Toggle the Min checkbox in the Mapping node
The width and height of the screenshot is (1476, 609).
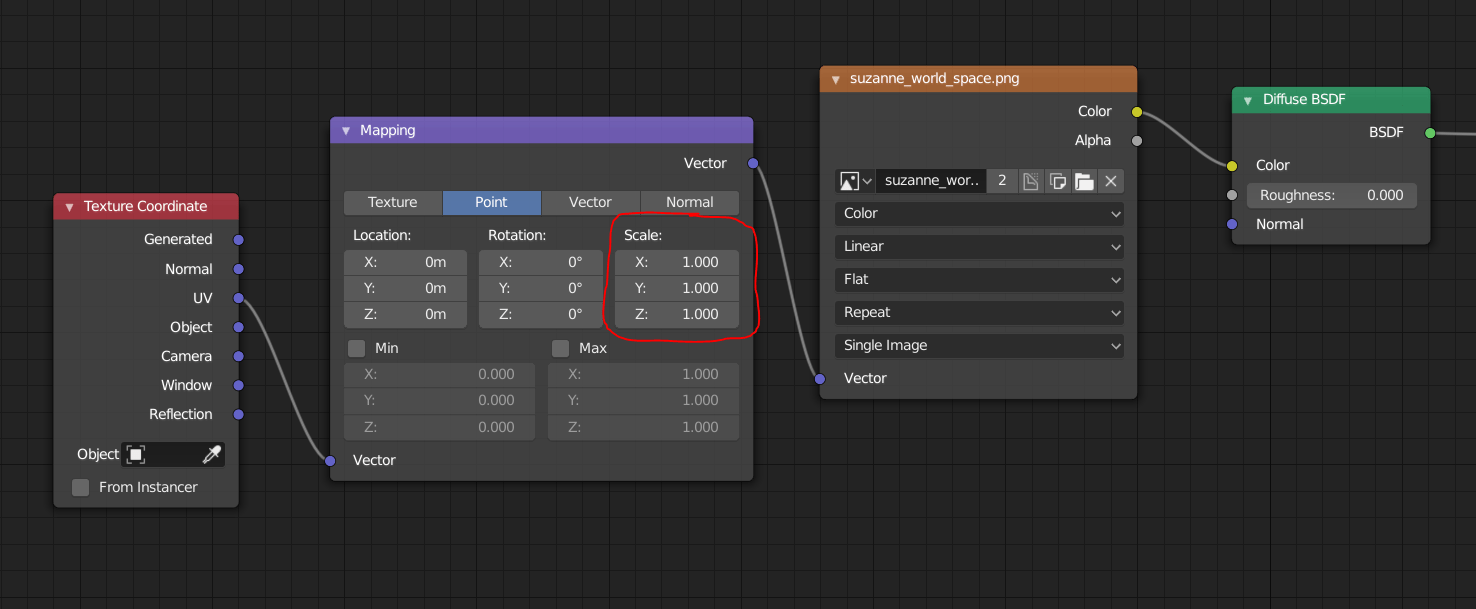coord(356,348)
